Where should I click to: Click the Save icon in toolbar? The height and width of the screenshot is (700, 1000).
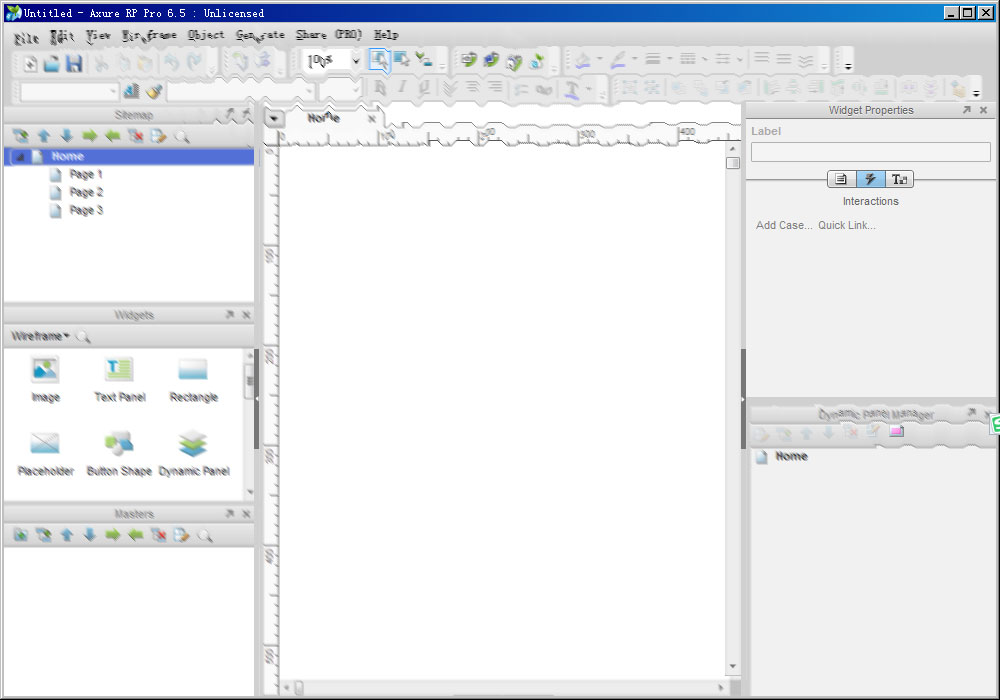74,63
